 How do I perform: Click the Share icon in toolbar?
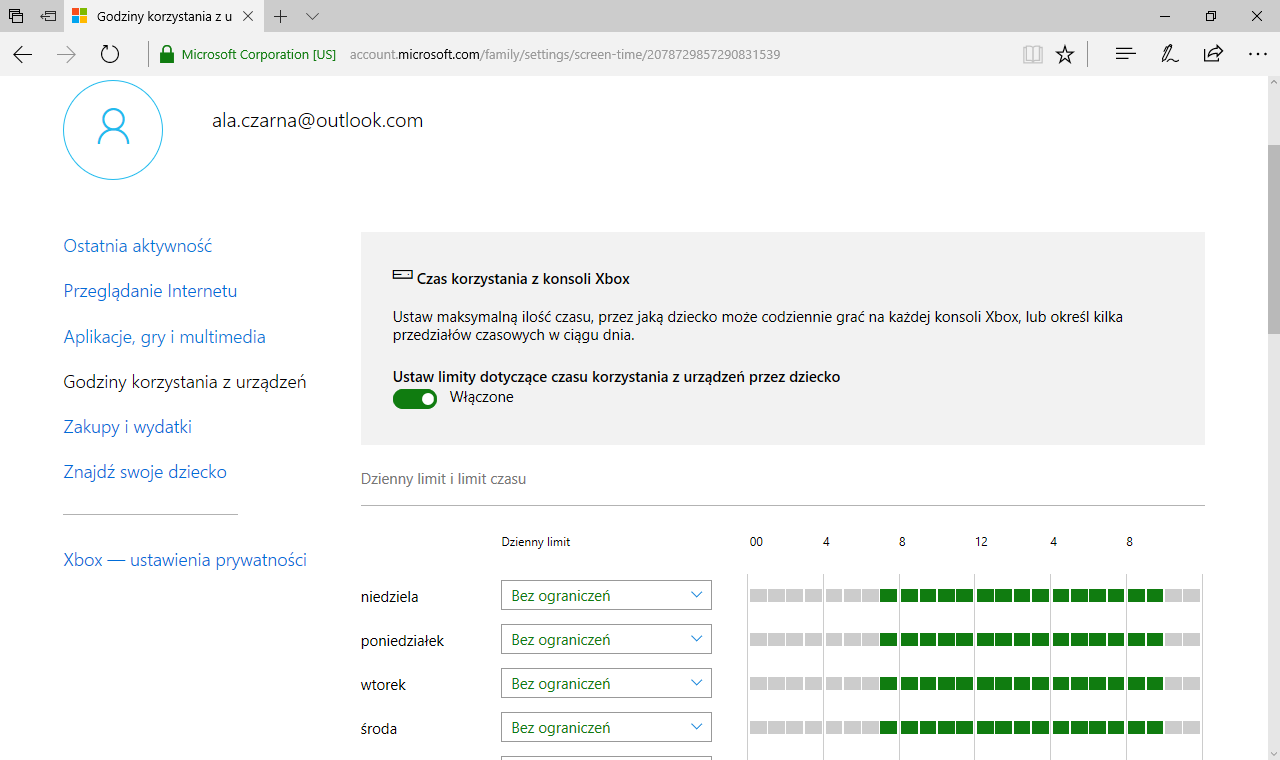click(1213, 55)
